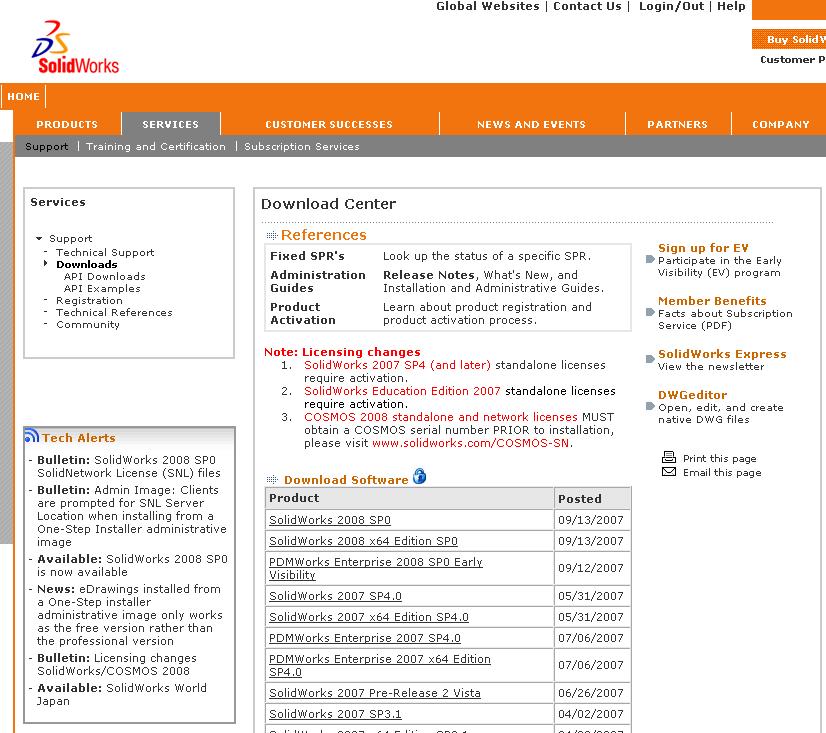
Task: Click the printer icon for Print this page
Action: tap(669, 457)
